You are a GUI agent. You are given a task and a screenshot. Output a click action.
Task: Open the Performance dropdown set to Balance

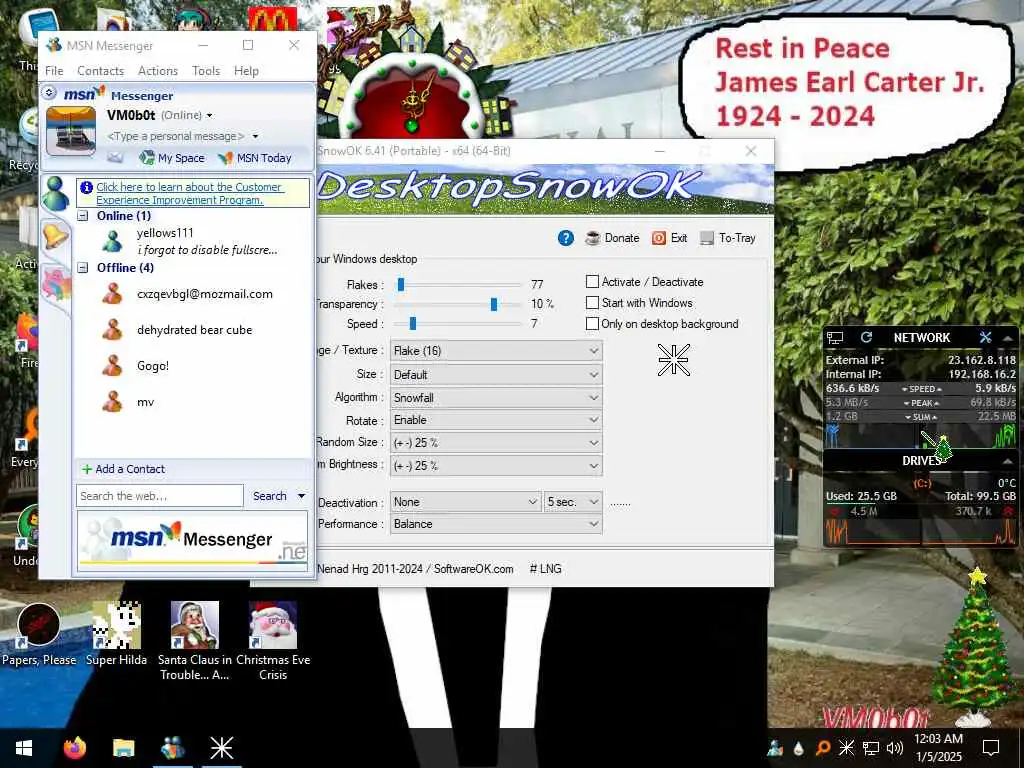point(496,524)
